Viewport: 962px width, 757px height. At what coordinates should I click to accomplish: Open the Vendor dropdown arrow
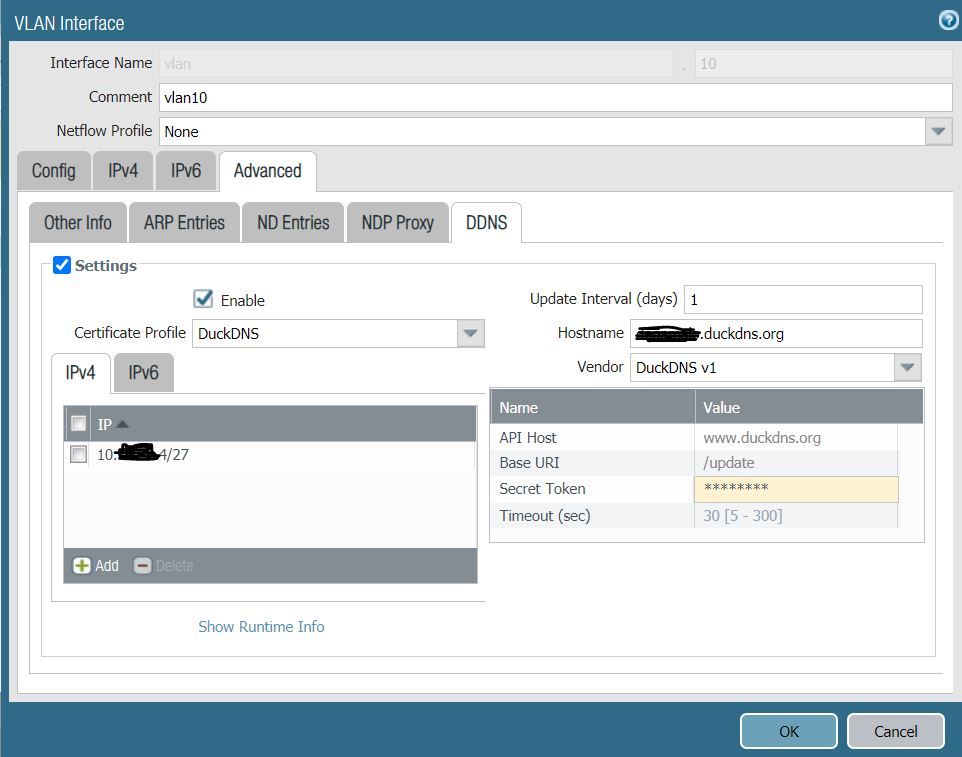click(907, 368)
